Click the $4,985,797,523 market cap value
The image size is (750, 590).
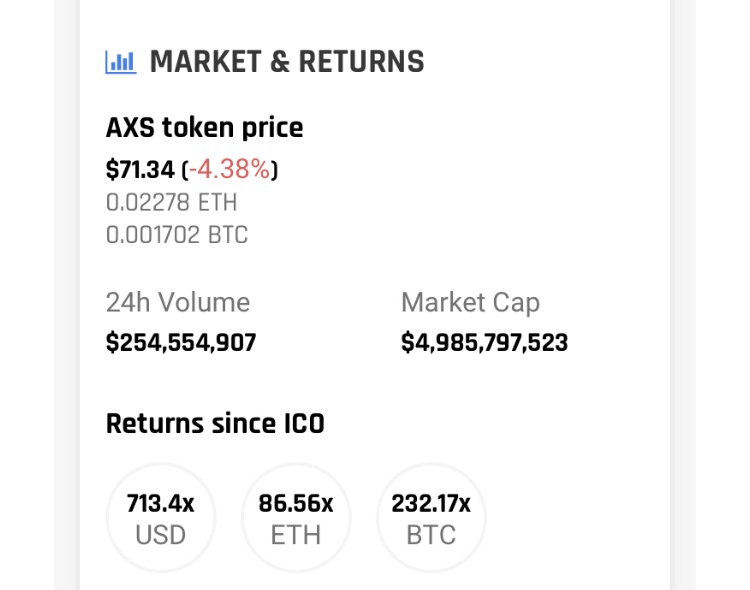coord(485,343)
